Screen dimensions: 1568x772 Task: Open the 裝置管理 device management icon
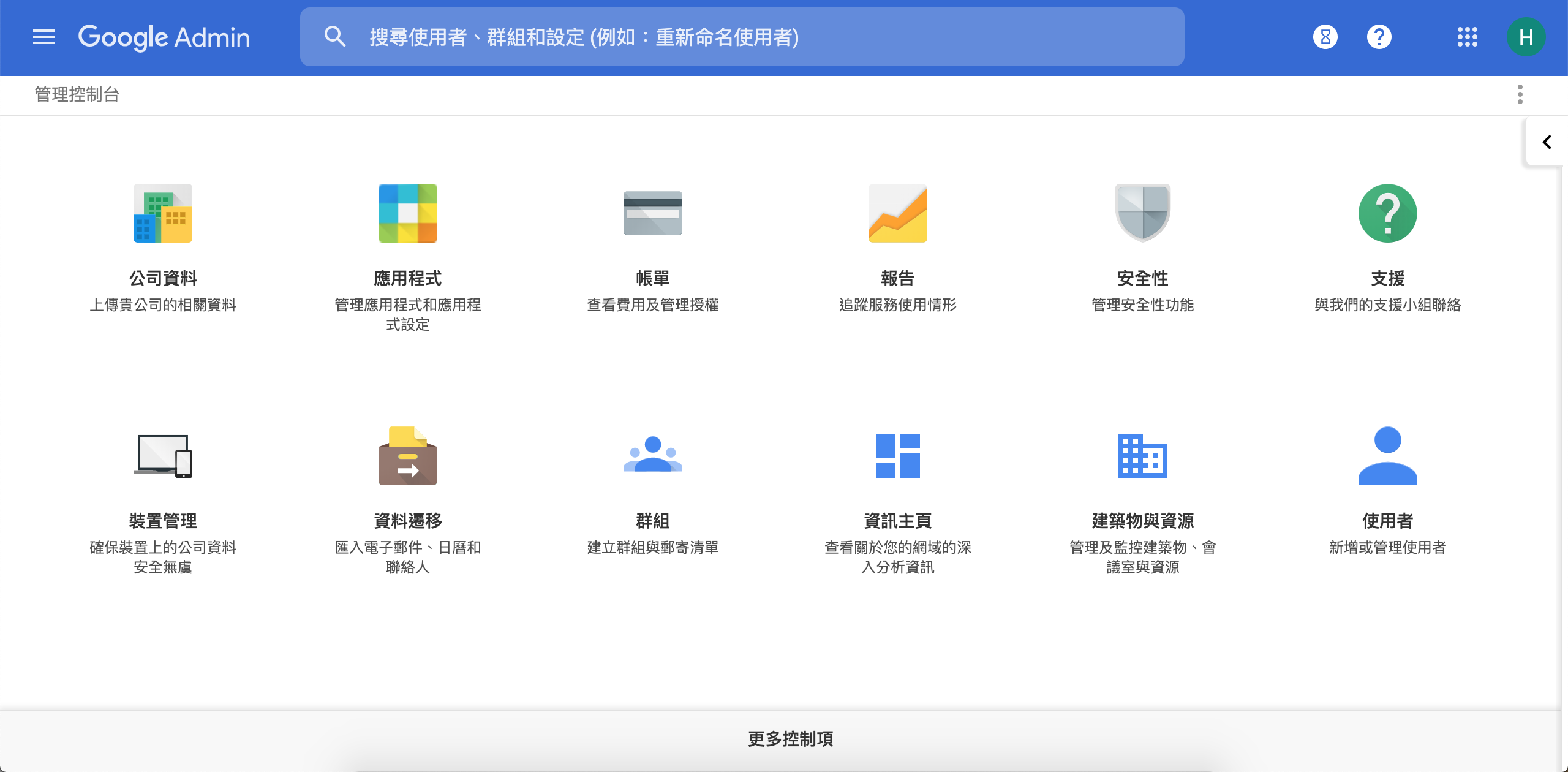pyautogui.click(x=162, y=456)
